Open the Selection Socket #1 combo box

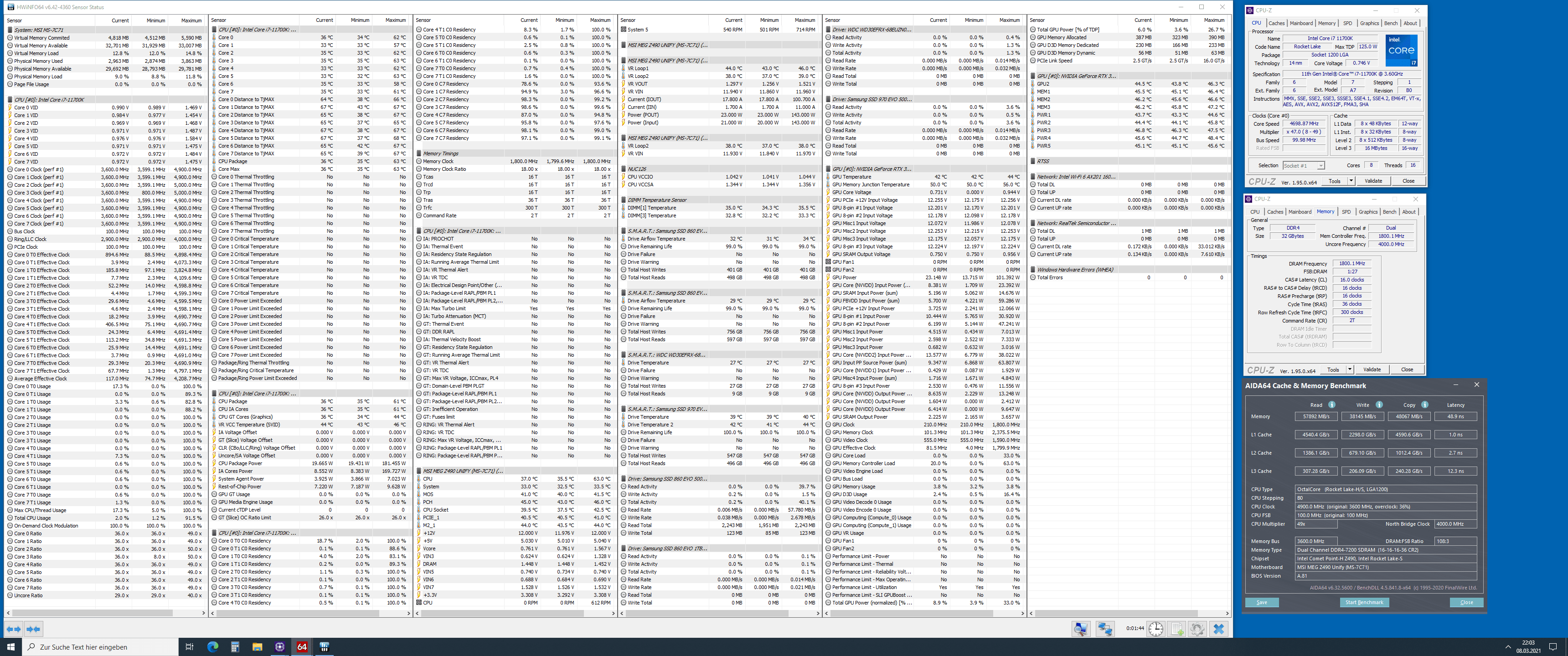coord(1303,165)
